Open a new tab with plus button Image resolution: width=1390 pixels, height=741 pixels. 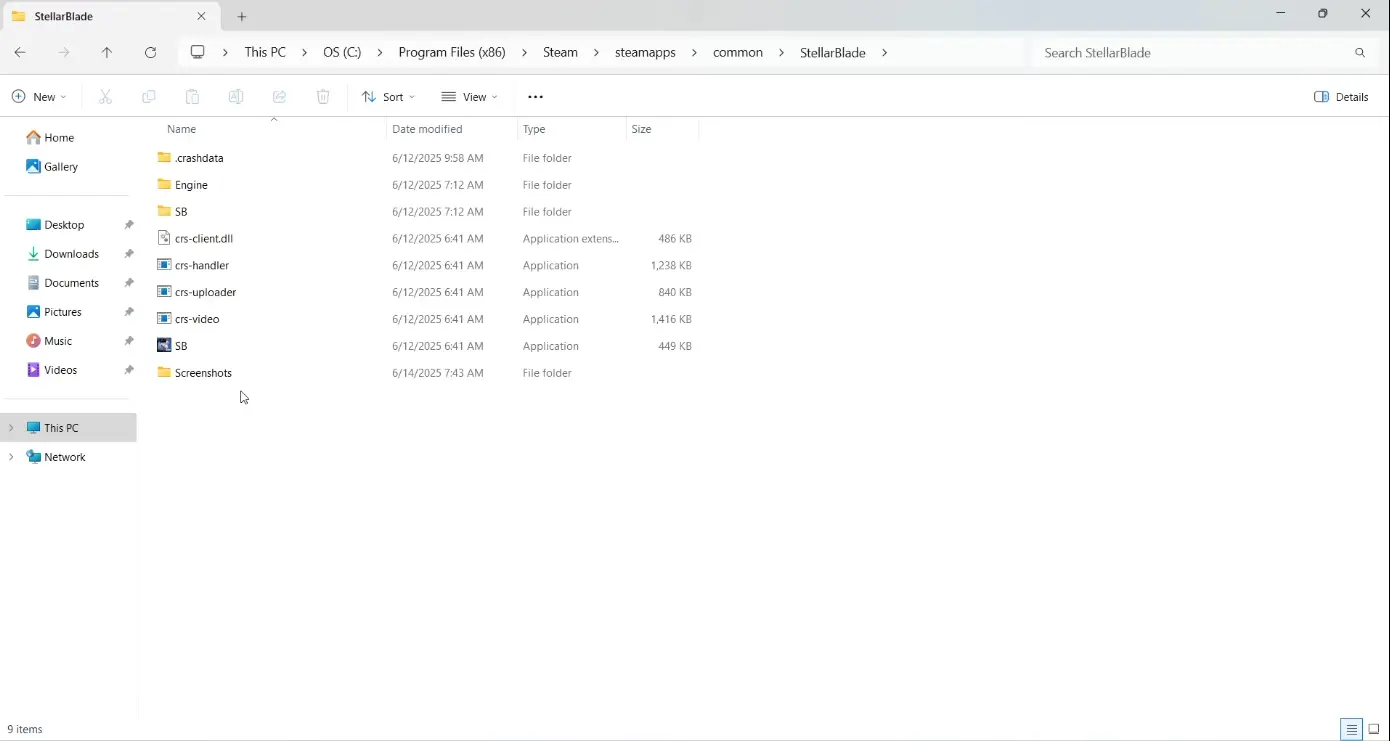242,16
